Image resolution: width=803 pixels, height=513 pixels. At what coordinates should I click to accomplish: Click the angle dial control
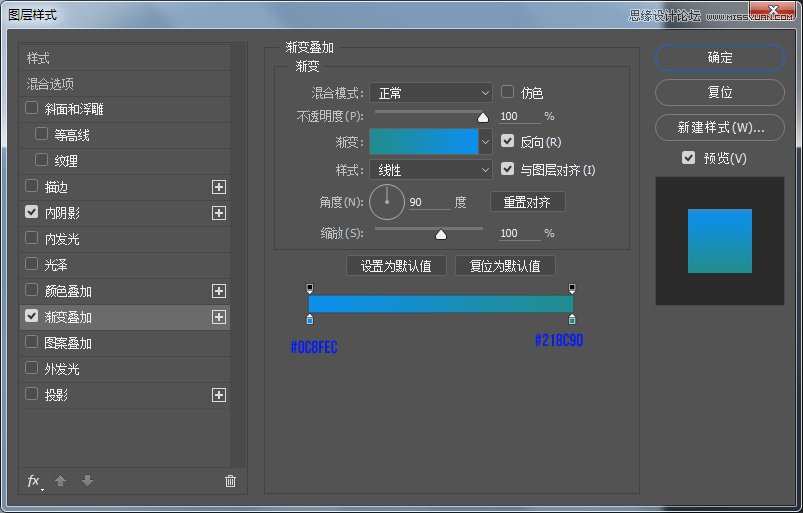(x=387, y=202)
